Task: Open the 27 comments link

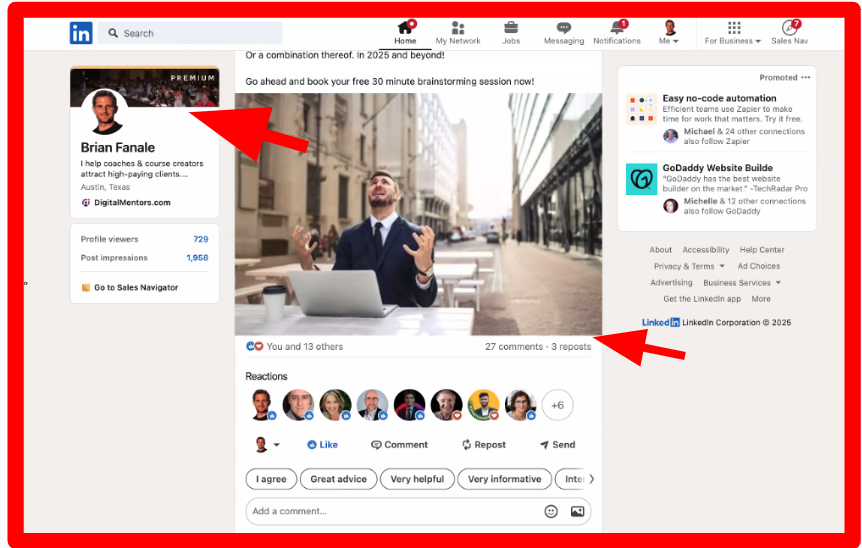Action: click(x=513, y=347)
